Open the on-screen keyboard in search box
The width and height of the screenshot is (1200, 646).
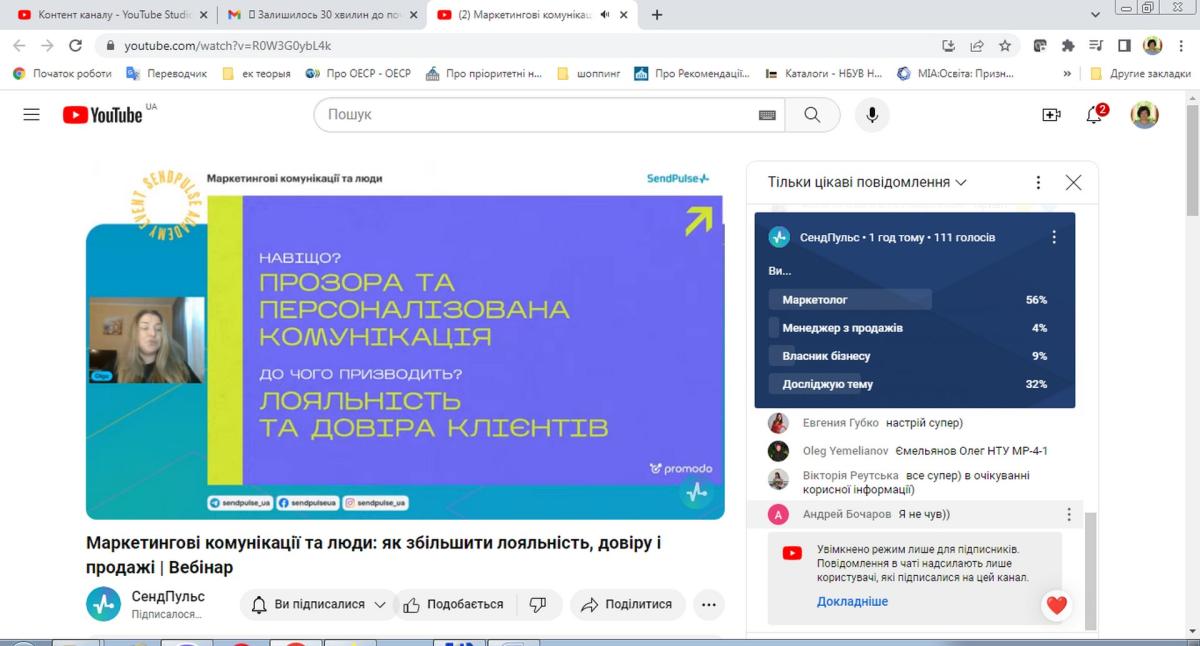click(x=767, y=115)
